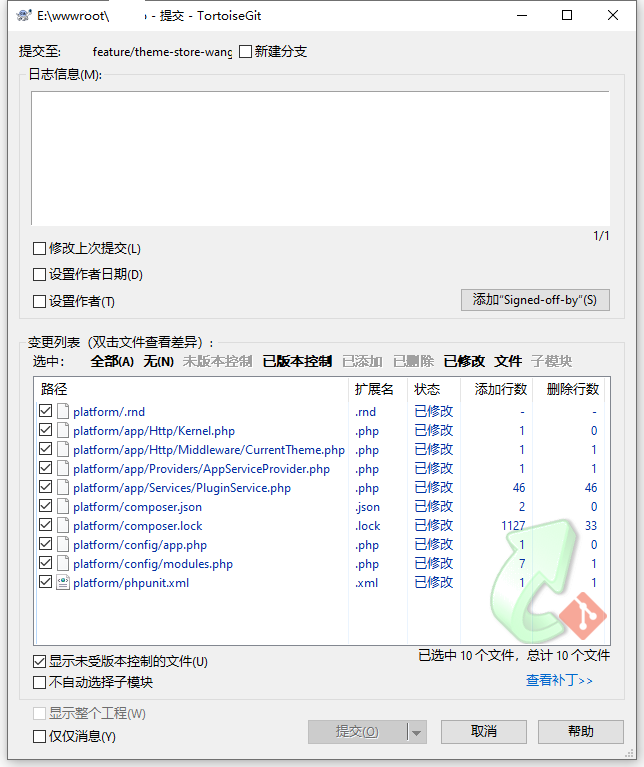The height and width of the screenshot is (767, 644).
Task: Toggle 显示未受版本控制的文件(U) checkbox
Action: click(x=39, y=662)
